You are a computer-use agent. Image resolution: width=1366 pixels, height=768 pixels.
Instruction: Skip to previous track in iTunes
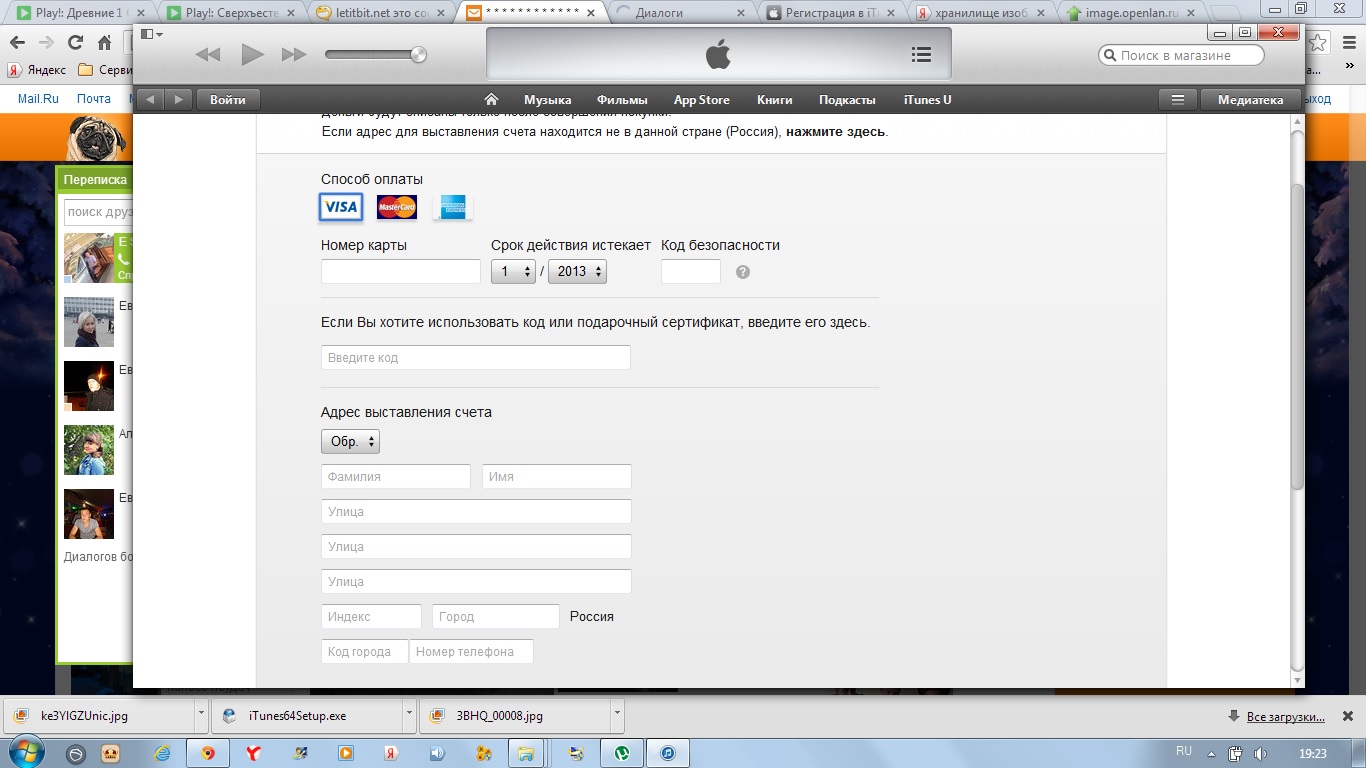pyautogui.click(x=208, y=54)
